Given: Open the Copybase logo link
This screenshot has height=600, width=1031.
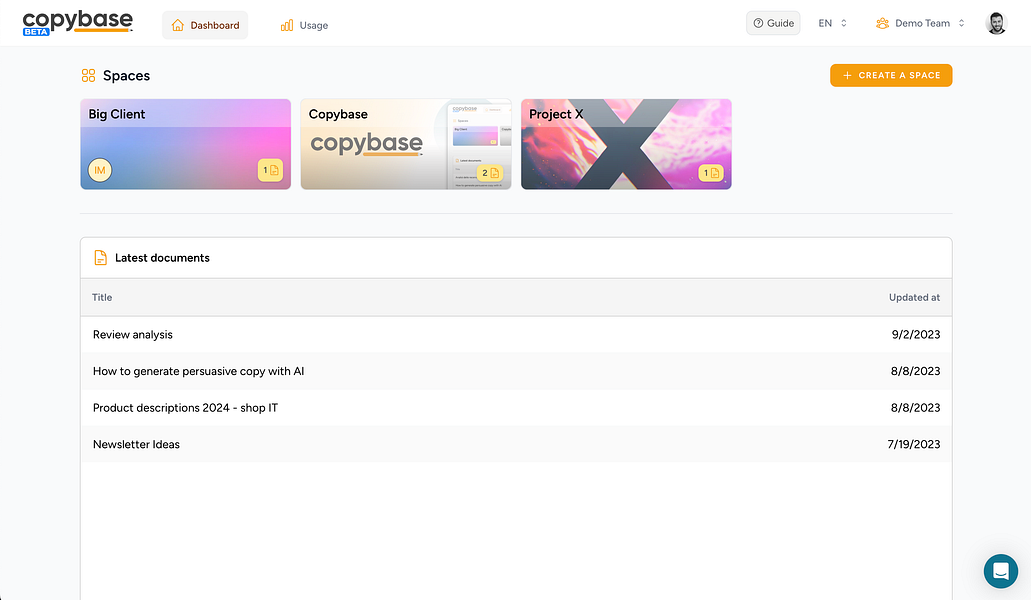Looking at the screenshot, I should point(78,21).
